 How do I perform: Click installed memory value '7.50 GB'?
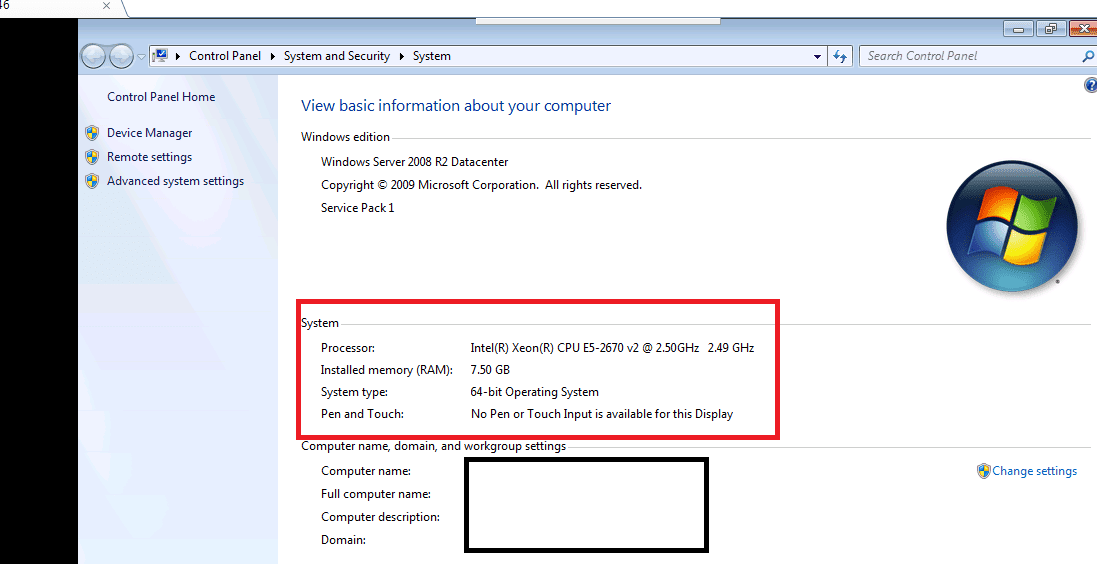click(x=490, y=369)
